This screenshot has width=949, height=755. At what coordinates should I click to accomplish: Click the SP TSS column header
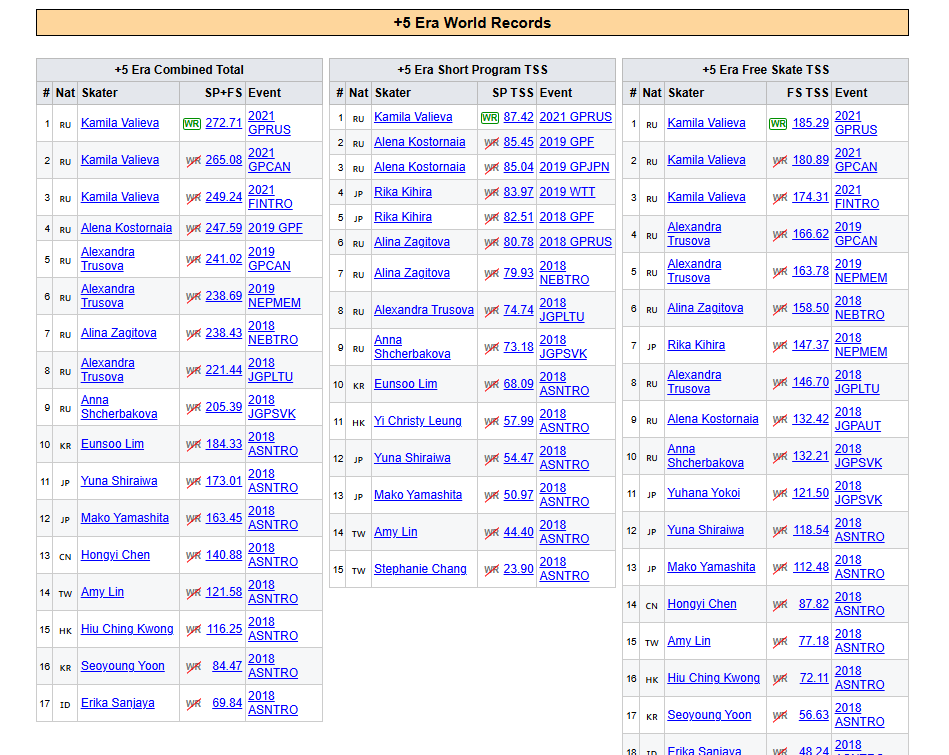(x=512, y=92)
